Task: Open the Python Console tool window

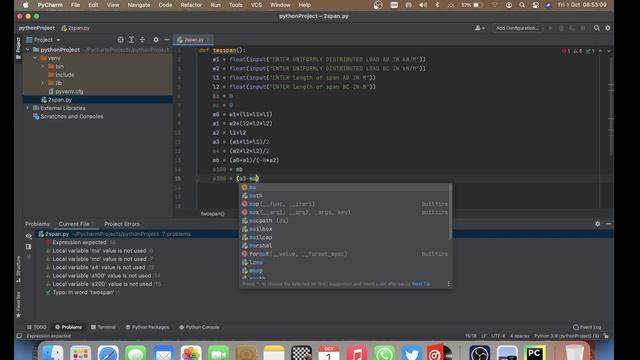Action: pos(199,327)
